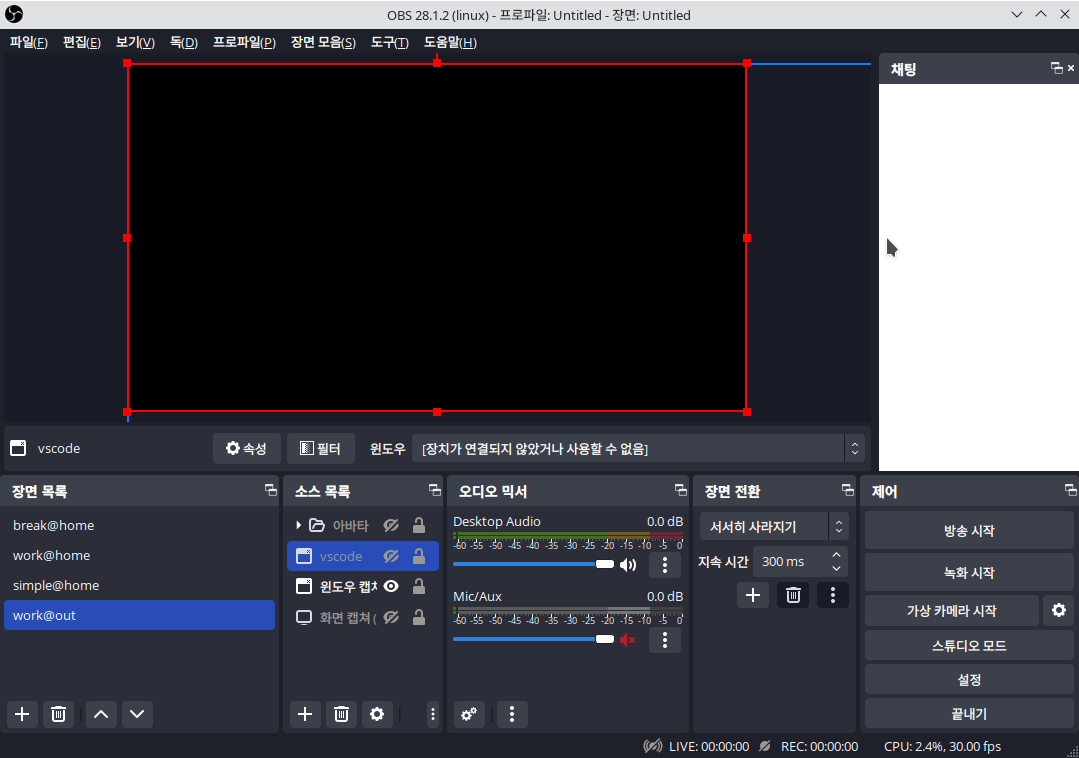Viewport: 1079px width, 758px height.
Task: Undock the 제어 panel
Action: [1070, 490]
